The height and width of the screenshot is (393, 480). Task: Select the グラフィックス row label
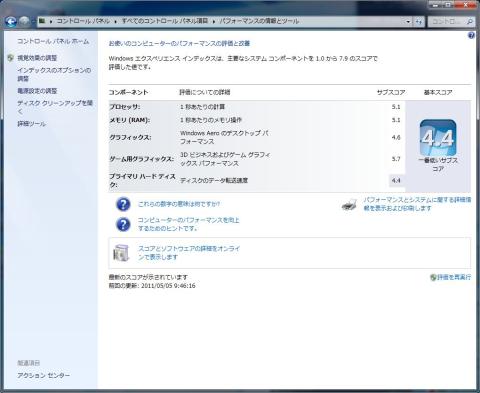pos(130,137)
